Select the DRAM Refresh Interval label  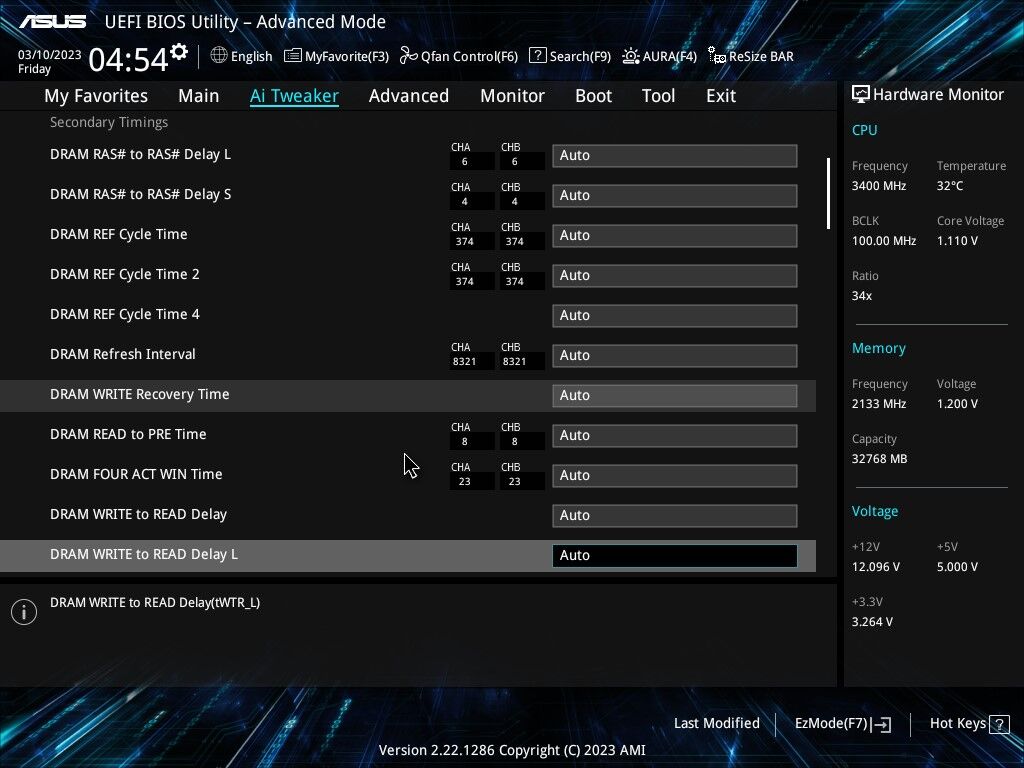[x=123, y=355]
